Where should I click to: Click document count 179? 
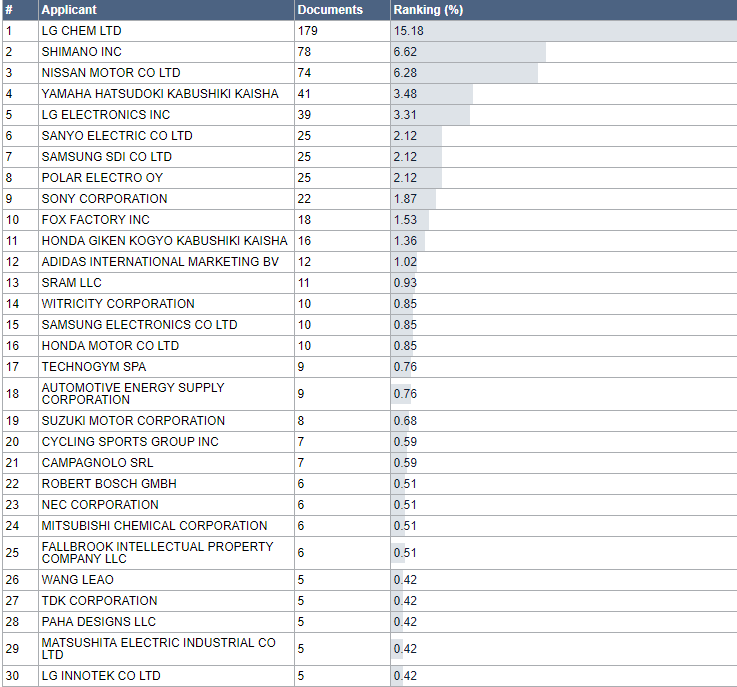coord(307,31)
